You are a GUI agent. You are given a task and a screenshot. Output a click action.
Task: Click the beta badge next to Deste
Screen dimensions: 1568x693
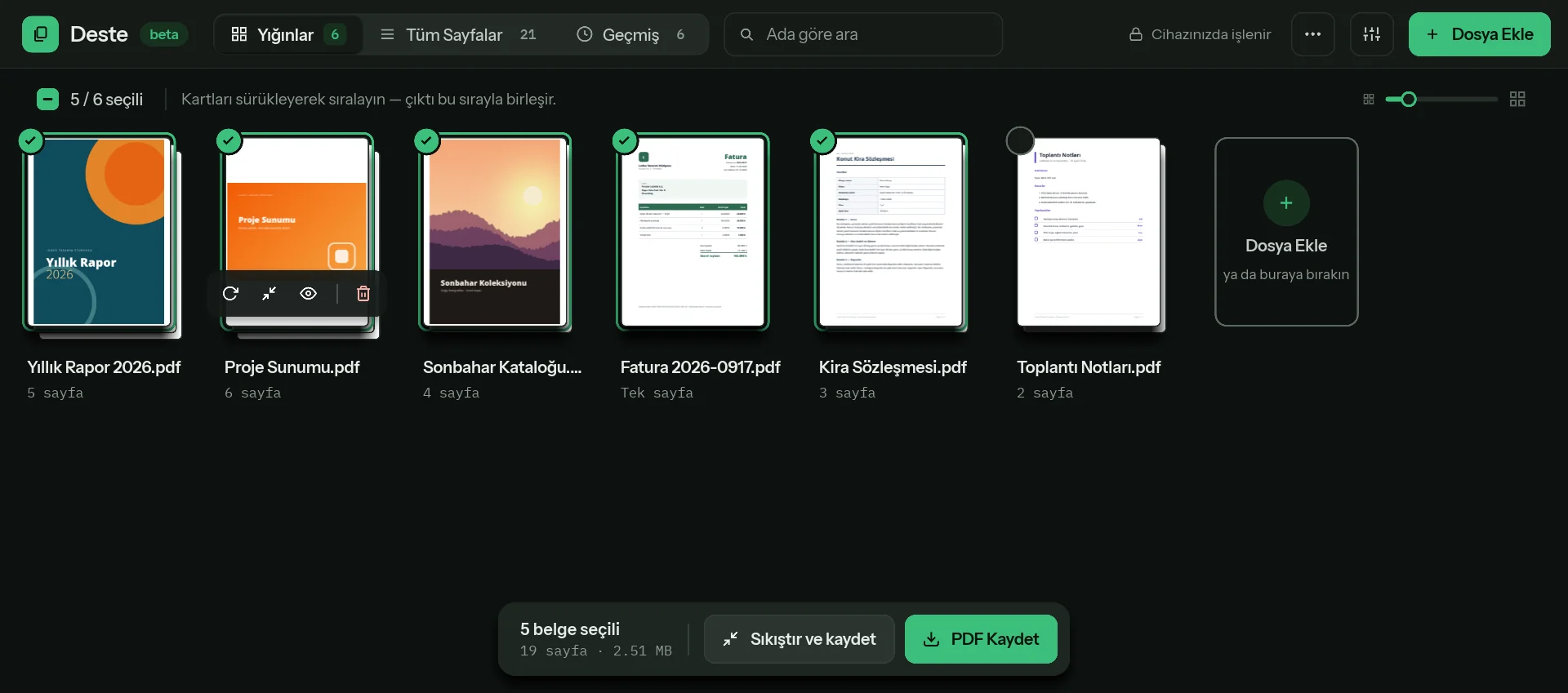164,34
